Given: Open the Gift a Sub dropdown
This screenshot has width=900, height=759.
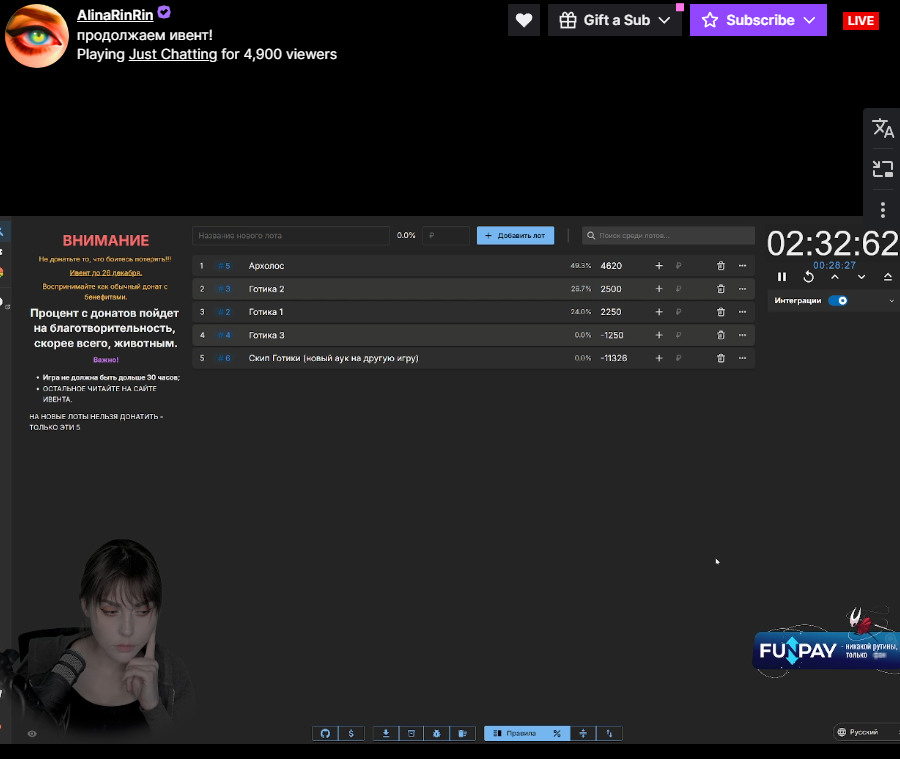Looking at the screenshot, I should click(x=615, y=20).
